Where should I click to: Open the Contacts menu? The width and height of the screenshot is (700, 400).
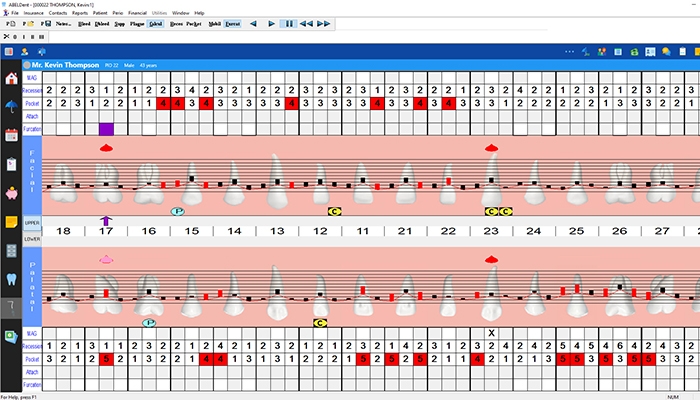coord(58,13)
